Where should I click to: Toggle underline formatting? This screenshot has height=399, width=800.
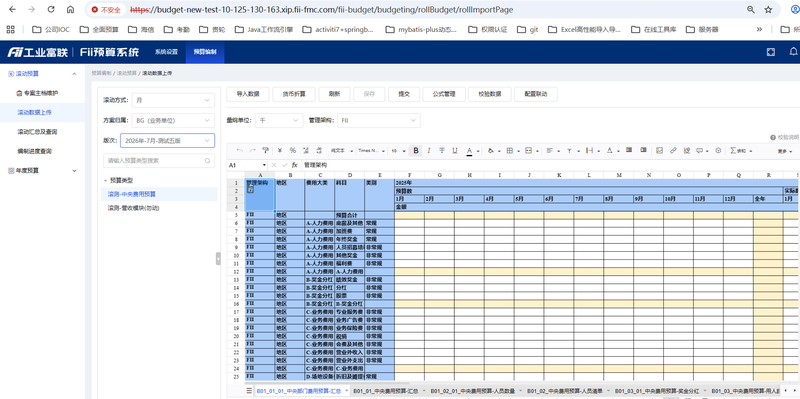pos(455,151)
